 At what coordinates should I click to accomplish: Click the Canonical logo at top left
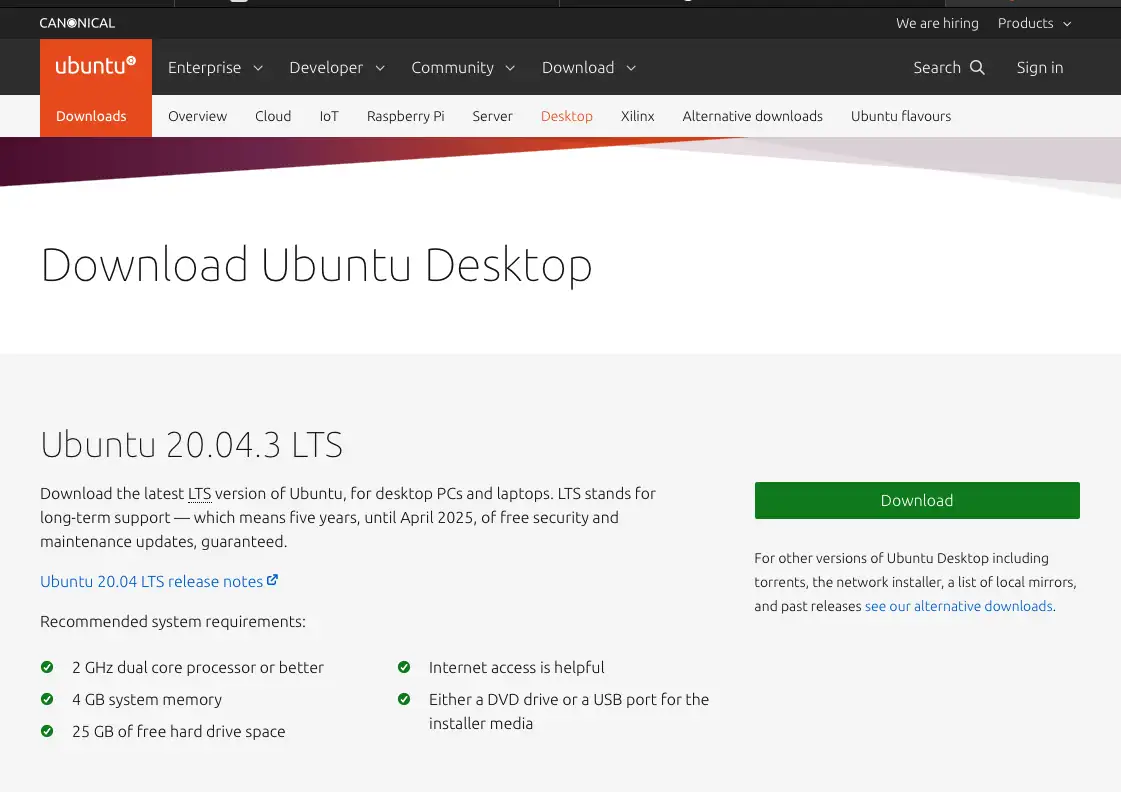pos(77,23)
